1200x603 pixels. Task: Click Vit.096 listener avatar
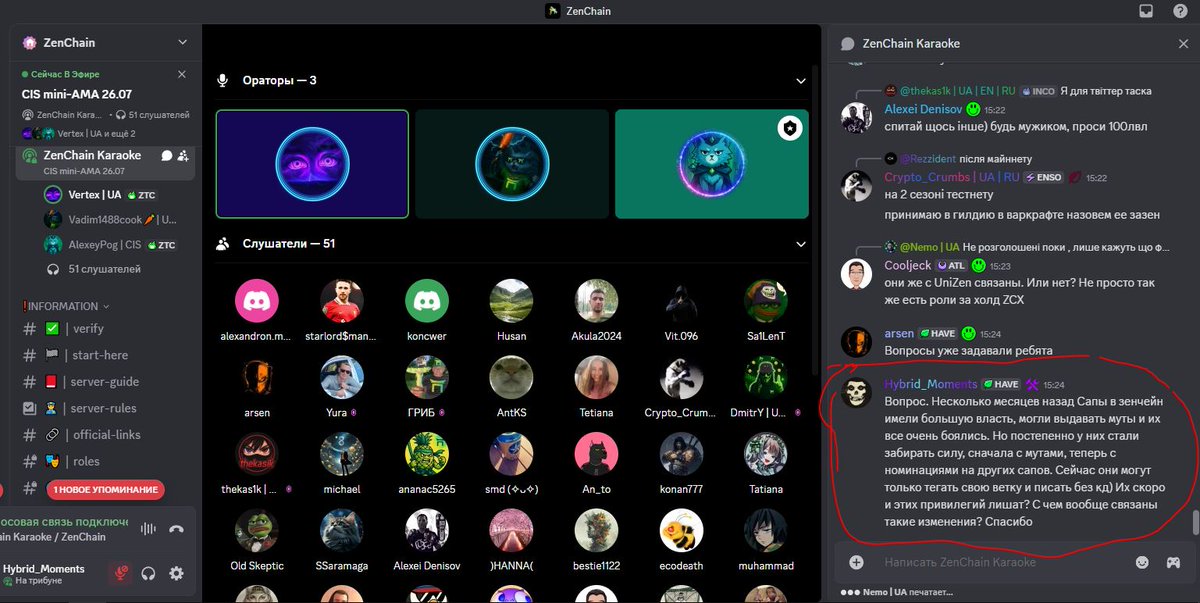[682, 300]
